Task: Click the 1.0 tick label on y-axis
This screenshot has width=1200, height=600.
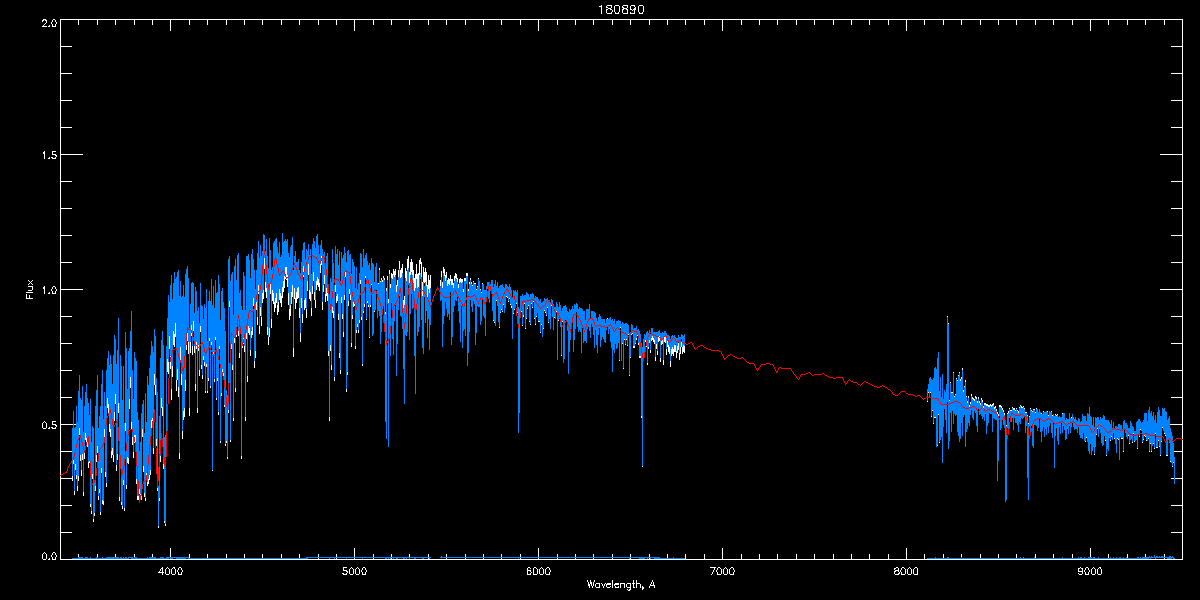Action: coord(49,290)
